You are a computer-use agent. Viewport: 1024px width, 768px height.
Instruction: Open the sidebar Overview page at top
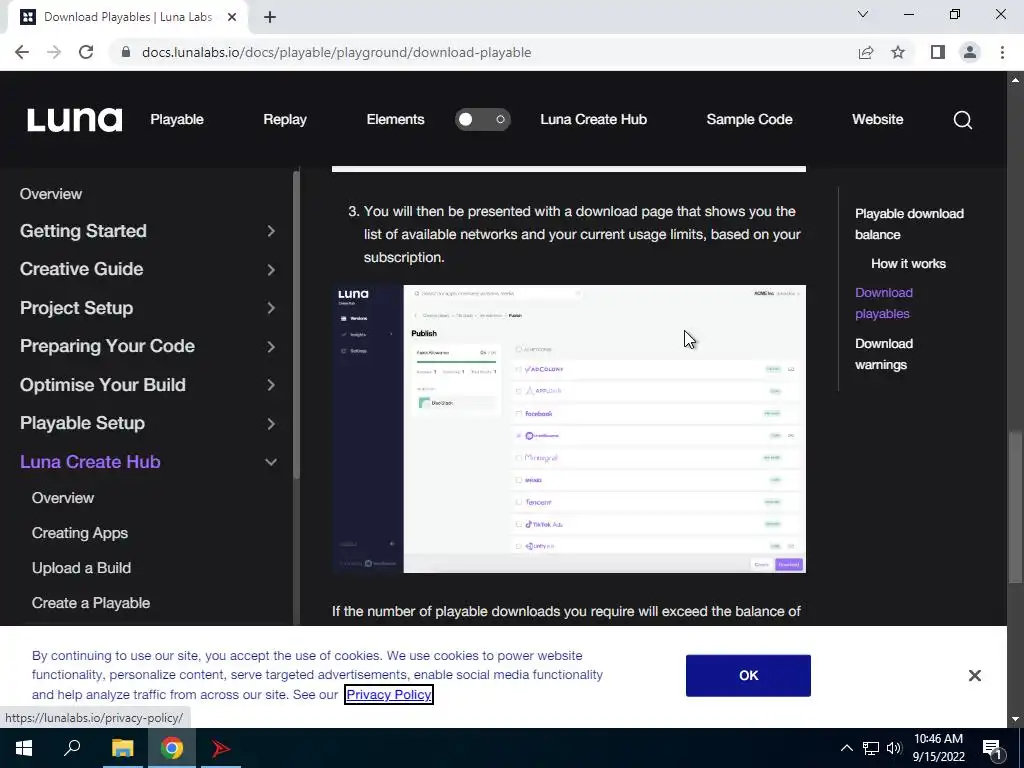[x=51, y=194]
